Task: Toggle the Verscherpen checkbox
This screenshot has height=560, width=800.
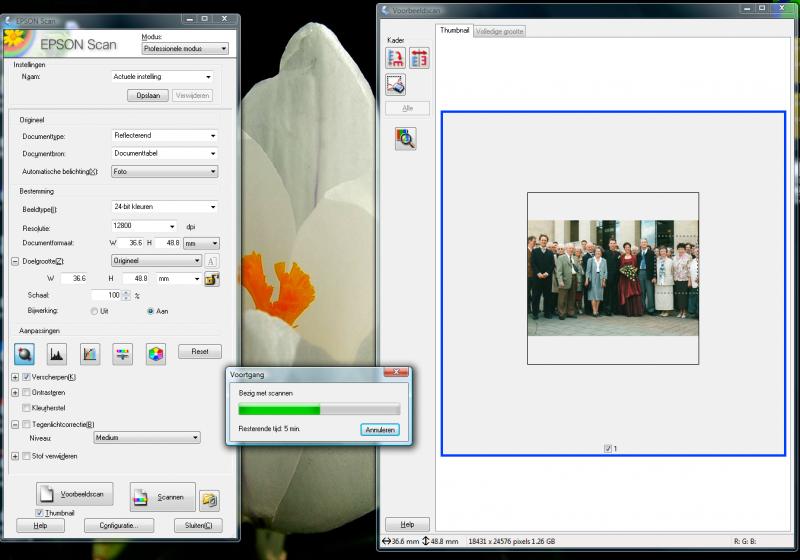Action: (26, 377)
